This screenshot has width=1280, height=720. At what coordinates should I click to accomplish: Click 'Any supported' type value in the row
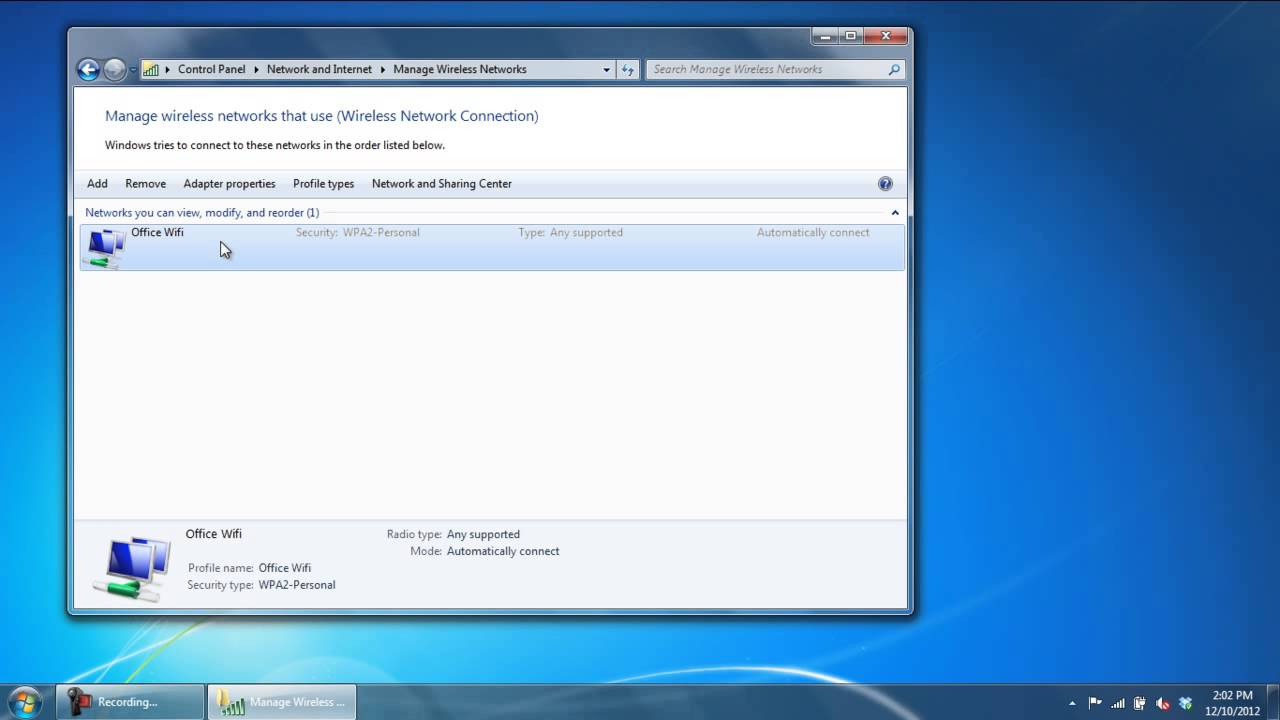586,233
